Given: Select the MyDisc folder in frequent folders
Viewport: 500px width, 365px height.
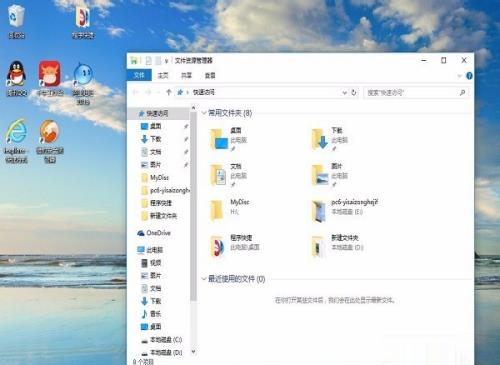Looking at the screenshot, I should click(229, 210).
